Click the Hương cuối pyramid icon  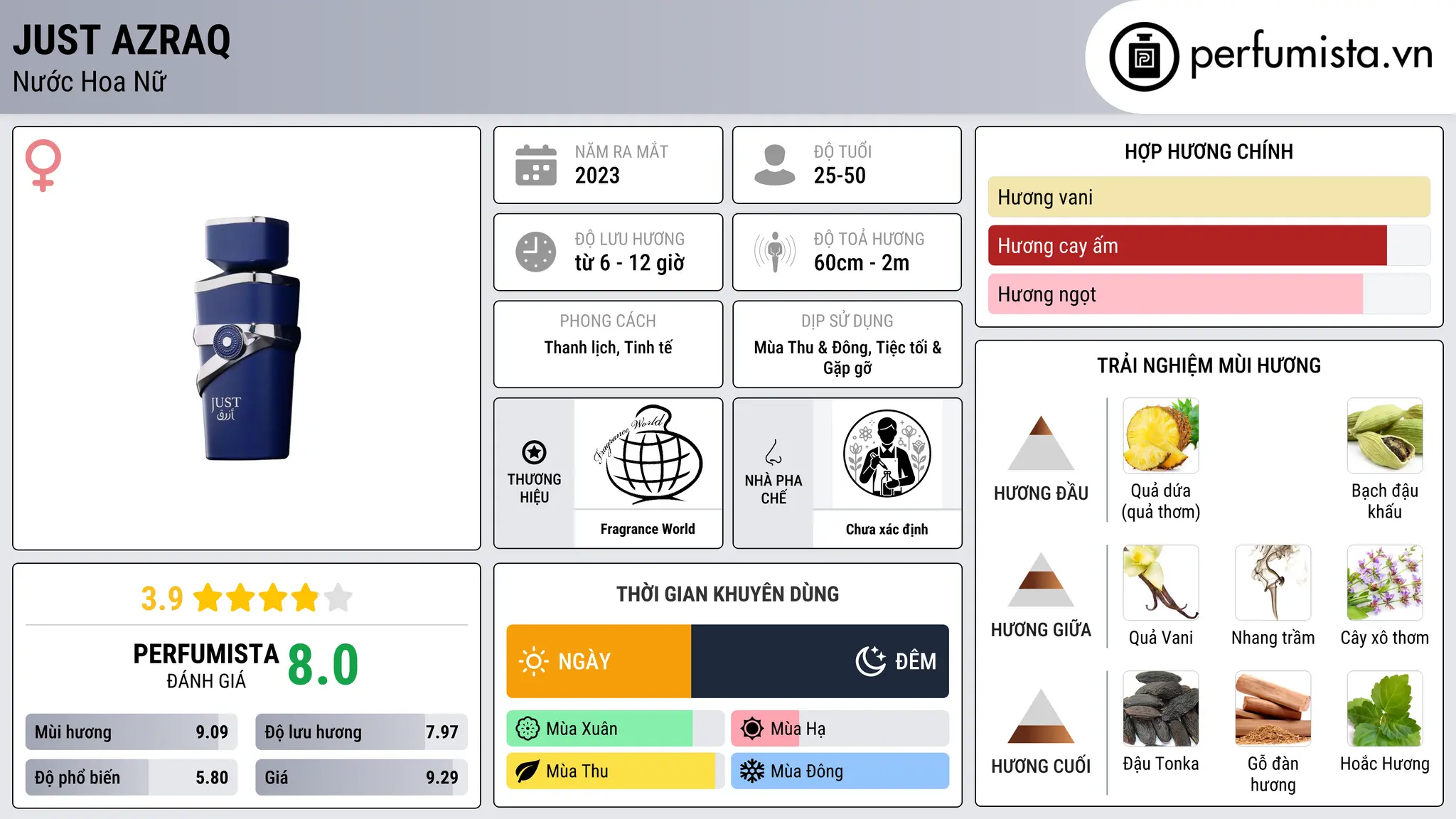coord(1041,716)
